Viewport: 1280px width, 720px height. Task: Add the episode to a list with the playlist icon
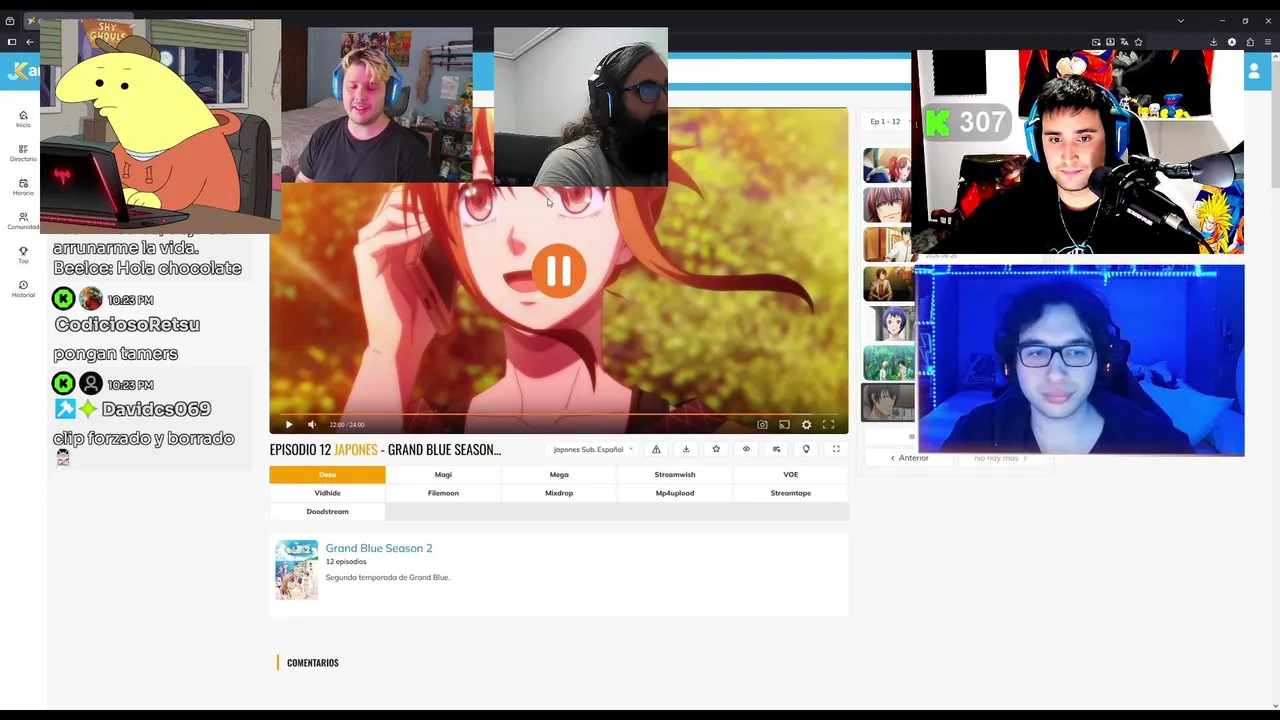tap(776, 449)
